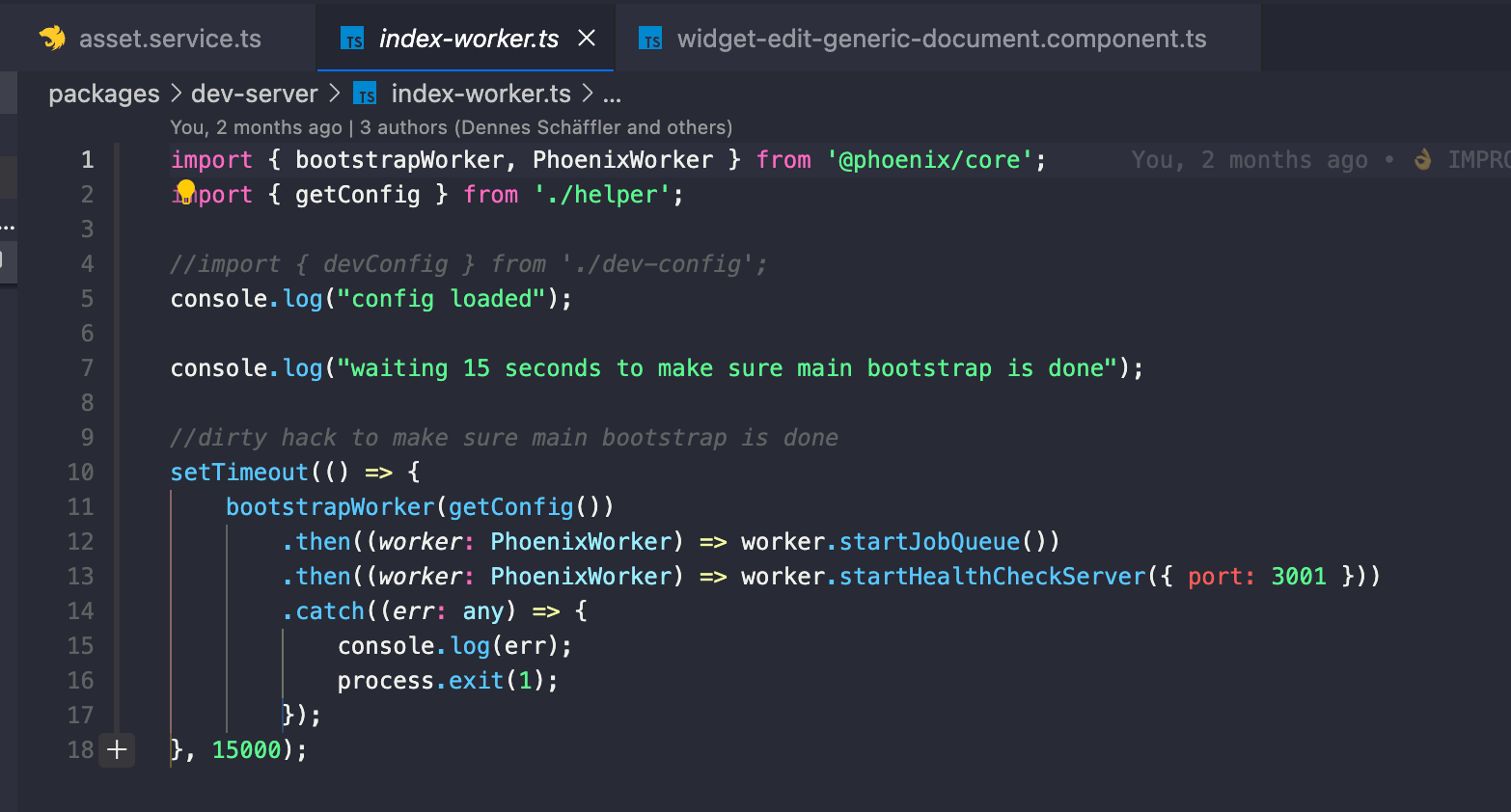Click the hand emoji in line 1 blame
This screenshot has height=812, width=1511.
click(x=1422, y=160)
